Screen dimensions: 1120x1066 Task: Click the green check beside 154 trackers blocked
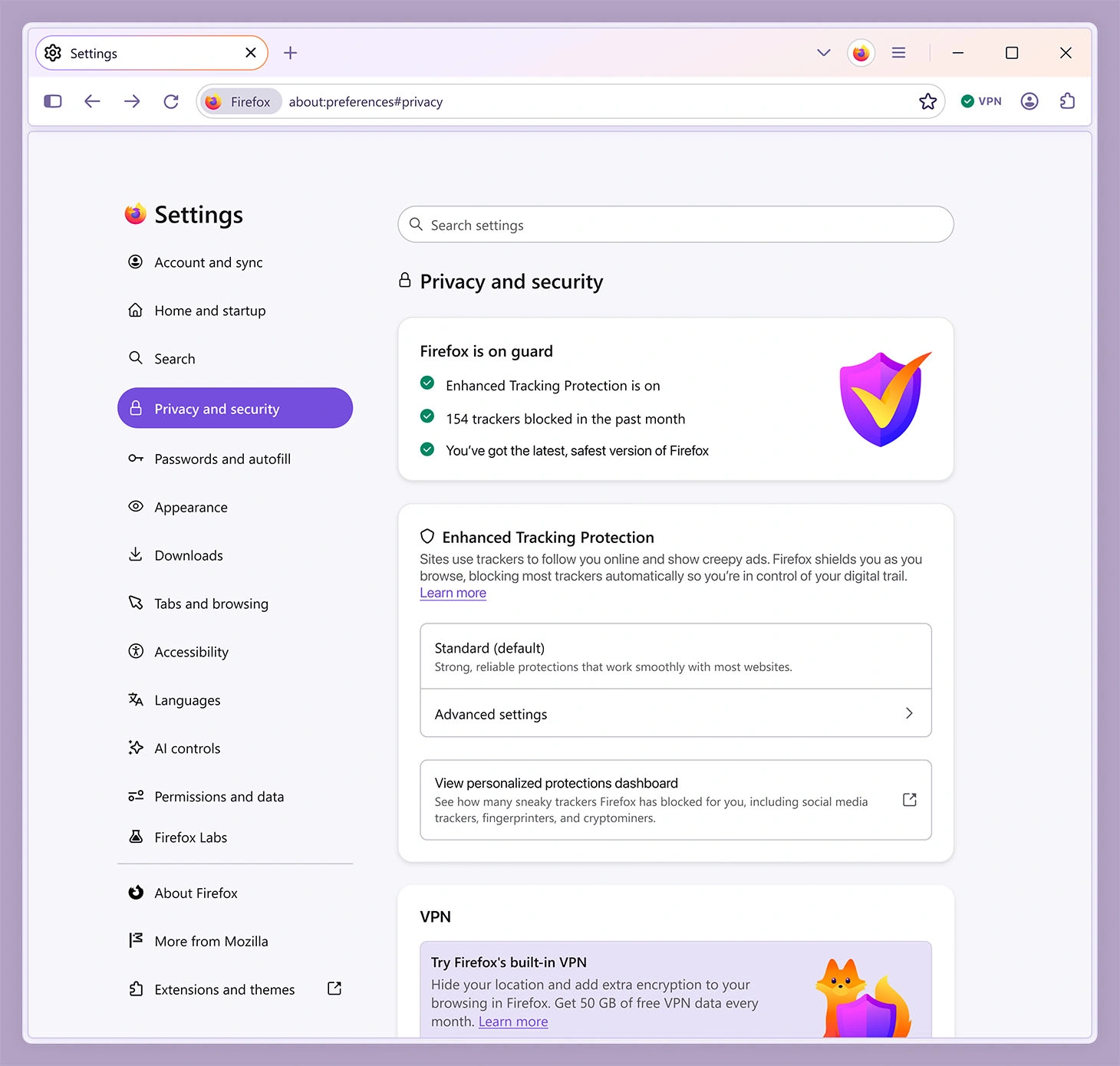[x=427, y=416]
